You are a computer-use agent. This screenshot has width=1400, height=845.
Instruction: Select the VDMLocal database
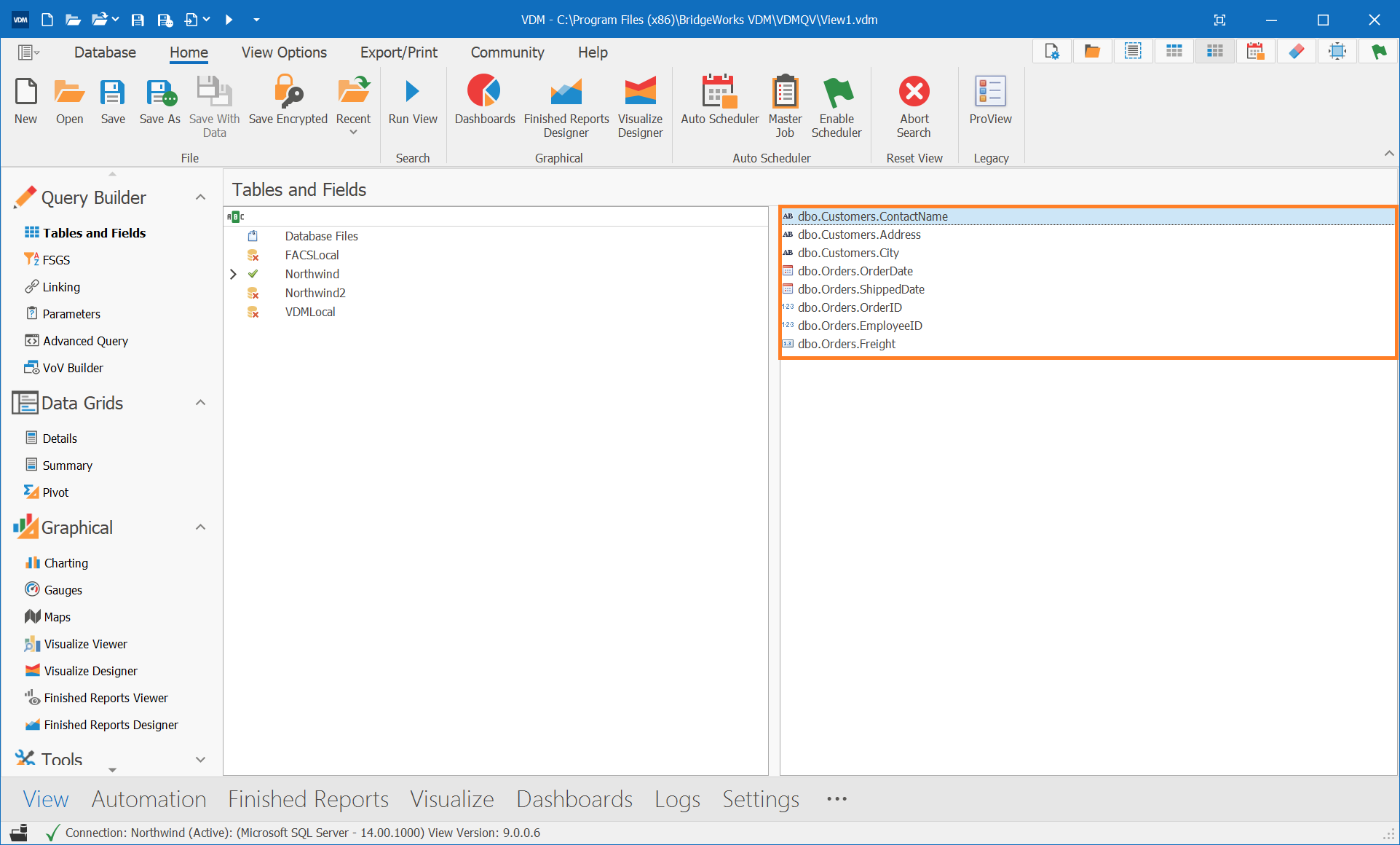click(310, 312)
